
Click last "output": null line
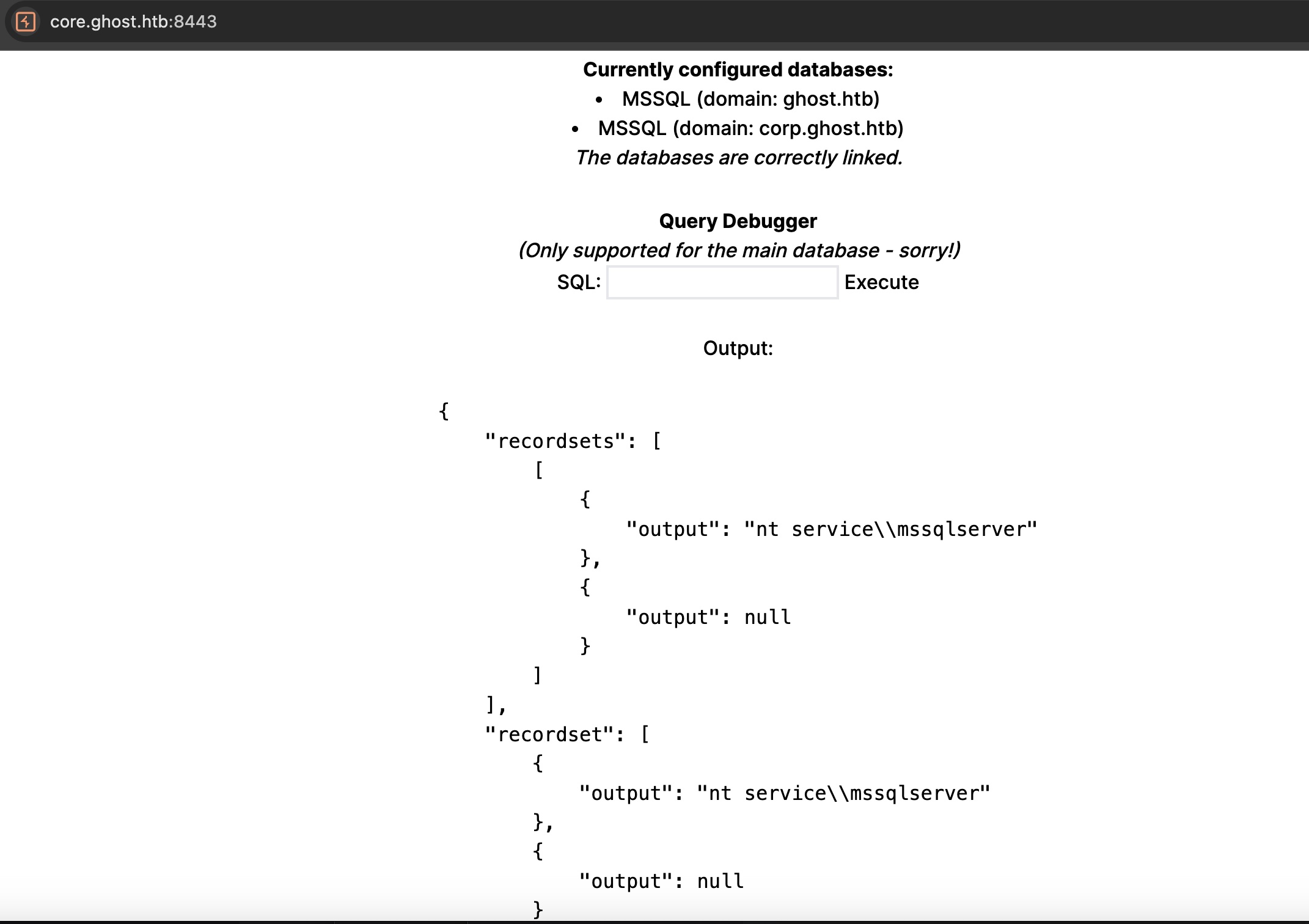[661, 881]
